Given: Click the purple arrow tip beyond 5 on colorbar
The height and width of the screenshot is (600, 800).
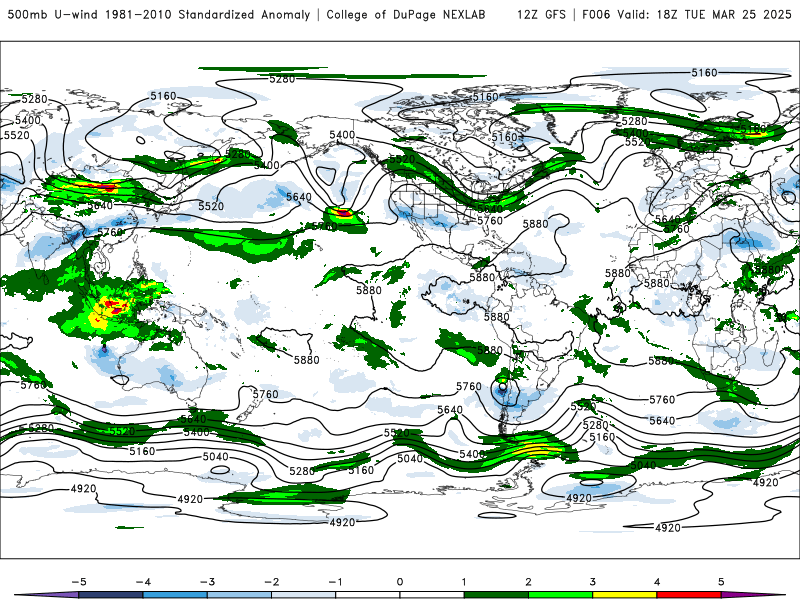Looking at the screenshot, I should (x=753, y=595).
